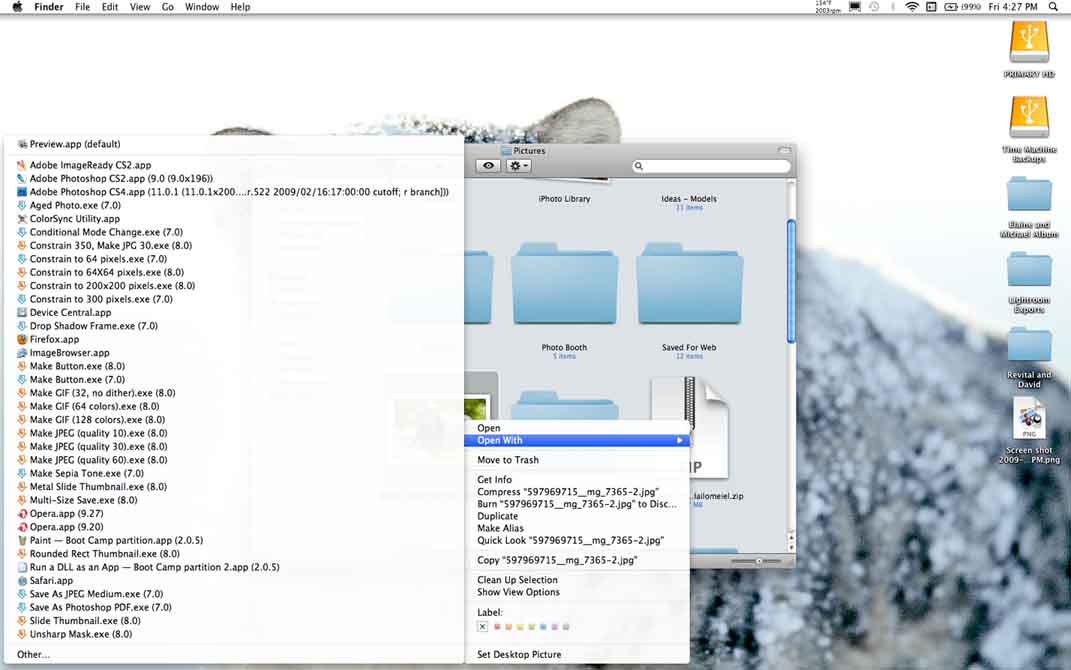
Task: Open the Lightroom Exports desktop folder
Action: click(x=1029, y=269)
